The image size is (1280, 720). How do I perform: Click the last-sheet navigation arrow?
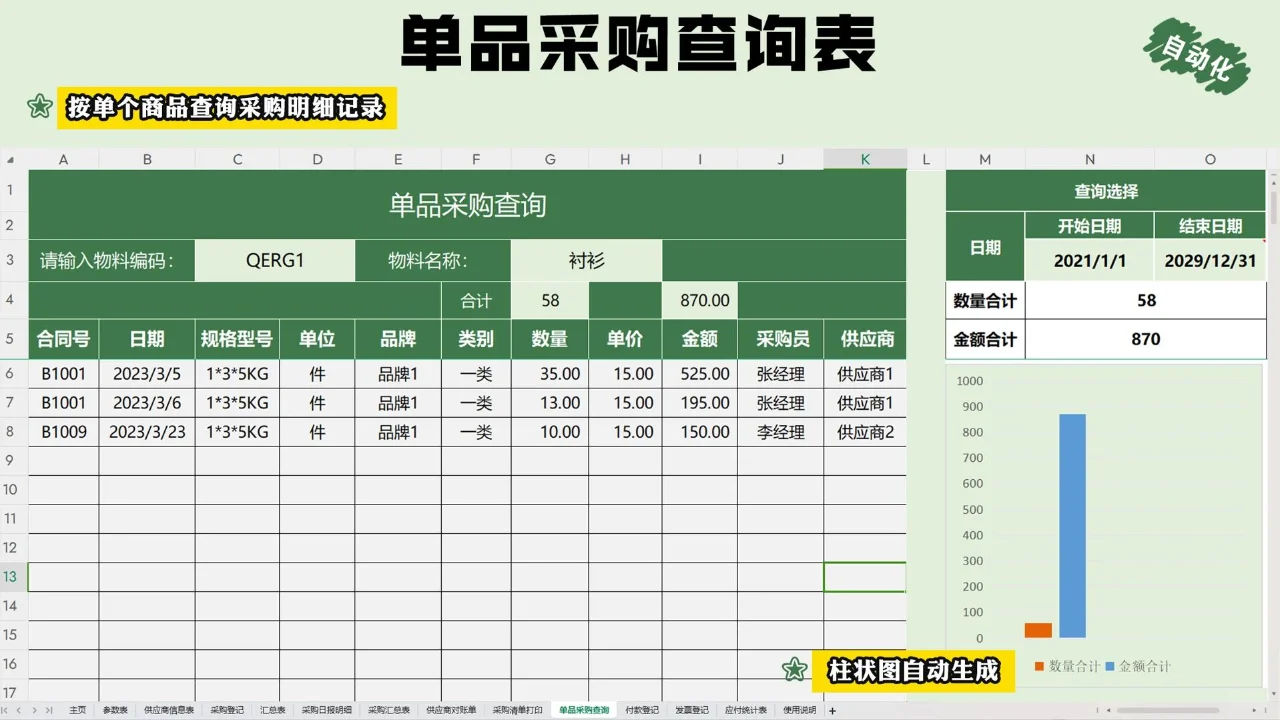pyautogui.click(x=51, y=709)
